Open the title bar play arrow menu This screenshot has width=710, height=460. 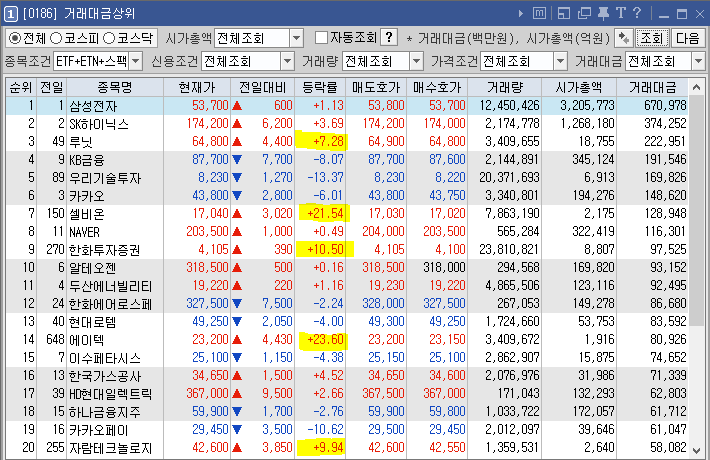[x=521, y=14]
